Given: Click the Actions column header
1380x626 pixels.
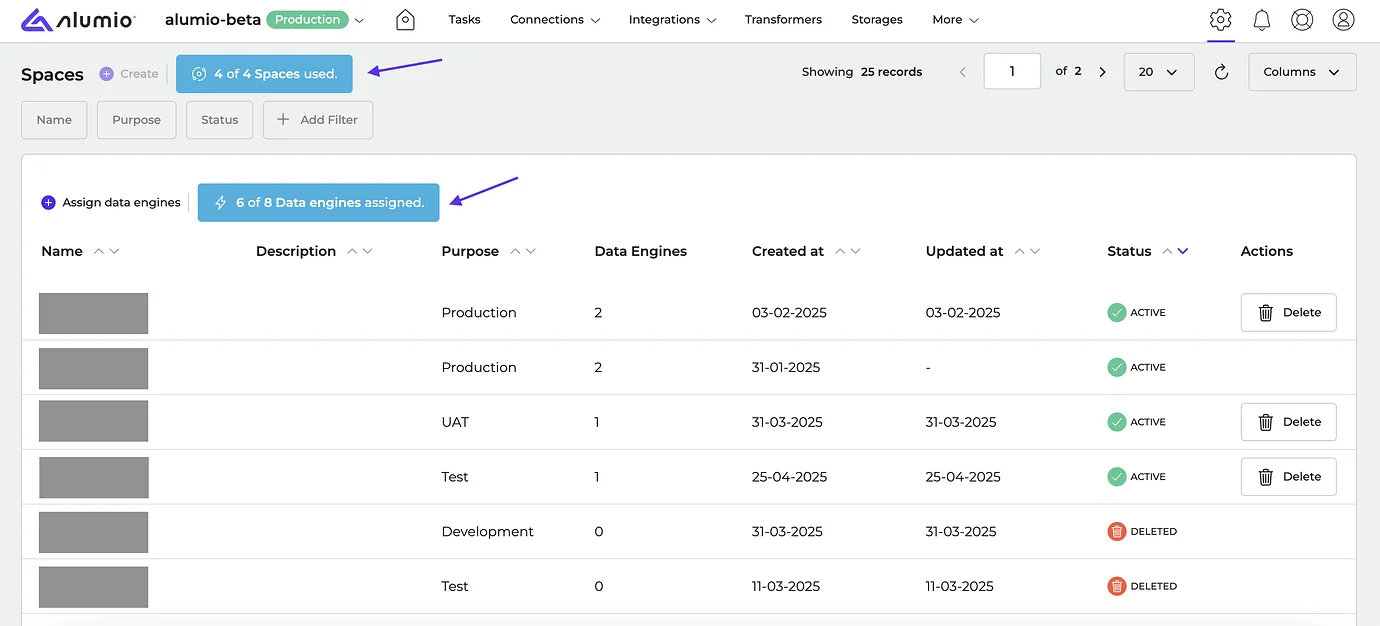Looking at the screenshot, I should point(1266,251).
